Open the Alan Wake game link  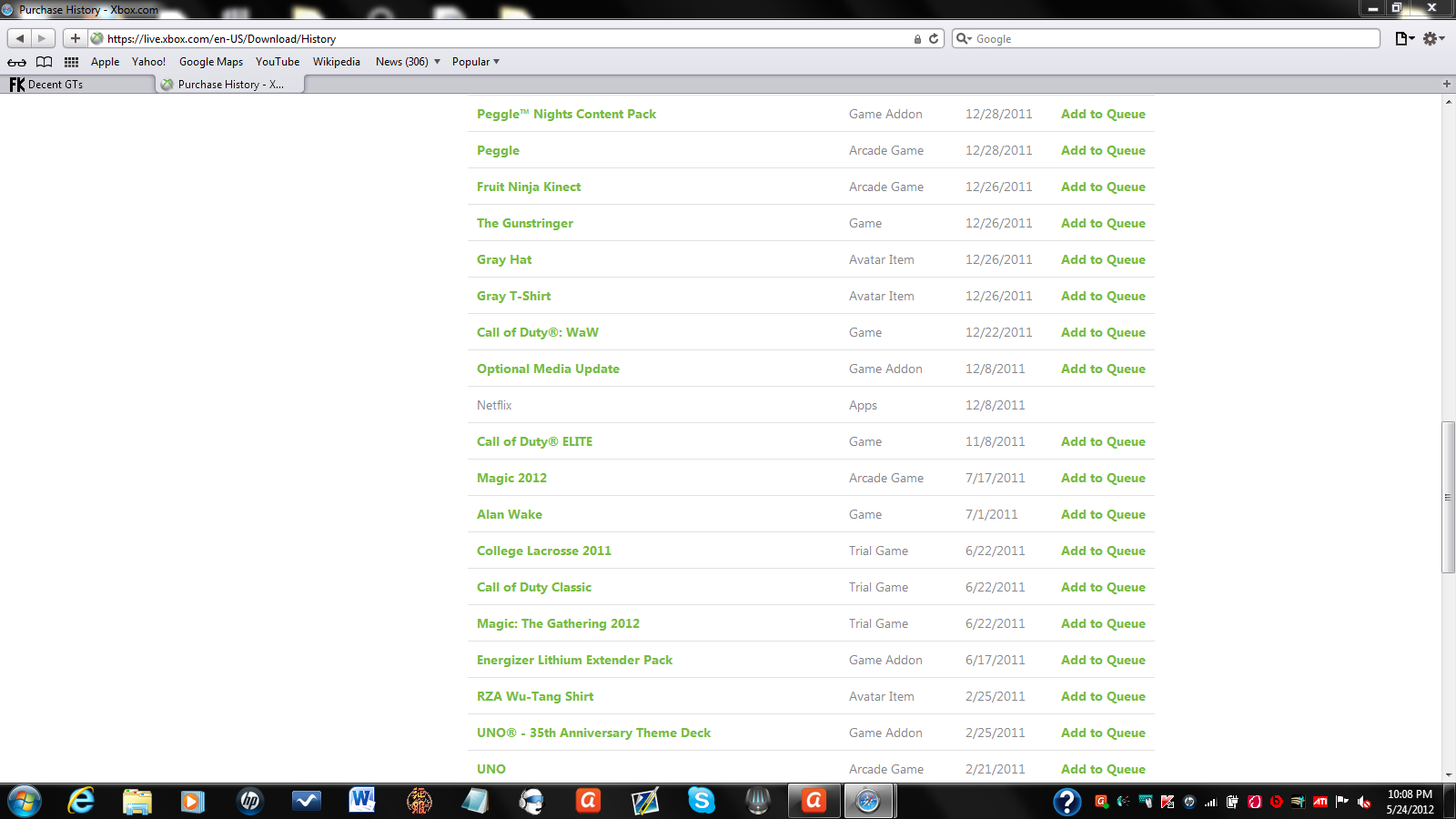pos(510,514)
